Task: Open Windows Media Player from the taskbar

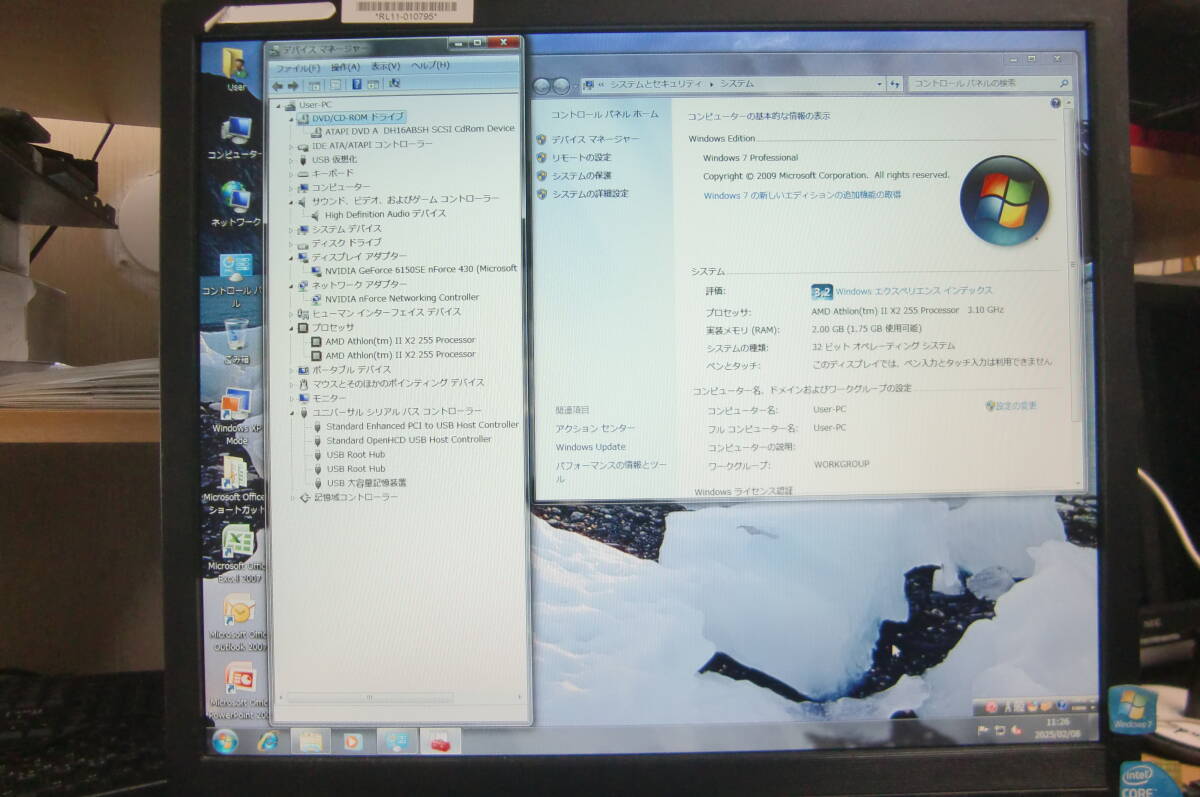Action: [x=353, y=741]
